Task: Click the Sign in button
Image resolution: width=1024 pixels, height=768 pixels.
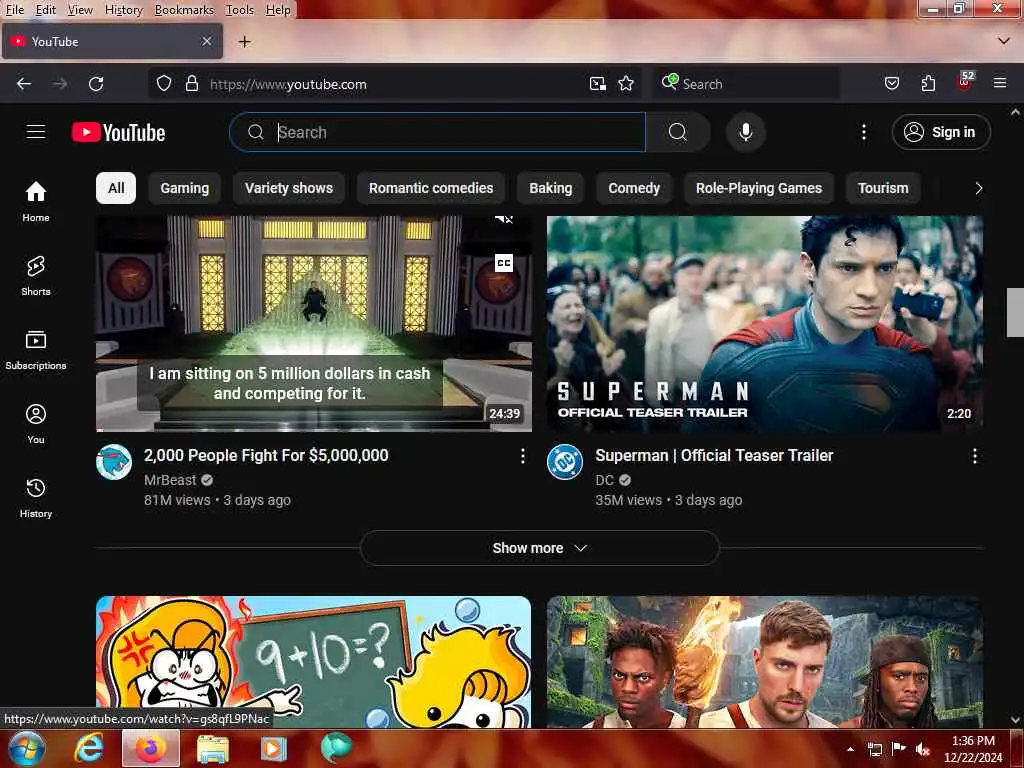Action: (x=941, y=133)
